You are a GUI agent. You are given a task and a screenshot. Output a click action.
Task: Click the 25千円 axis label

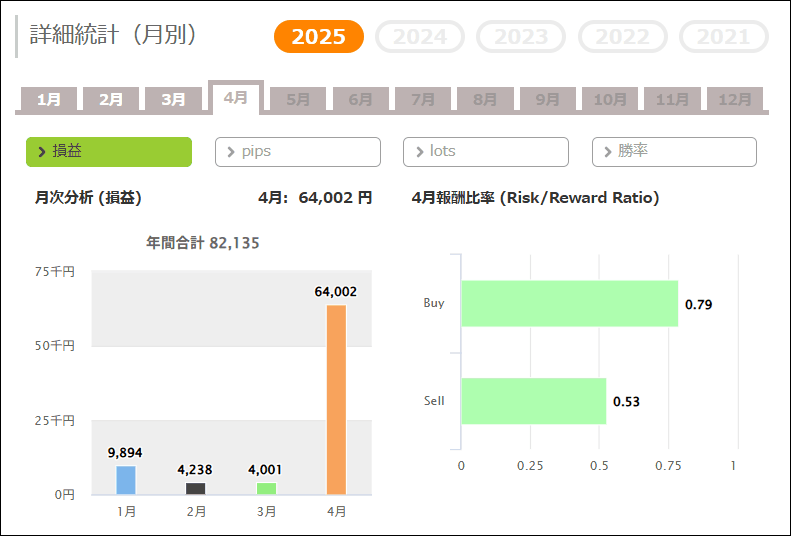55,421
